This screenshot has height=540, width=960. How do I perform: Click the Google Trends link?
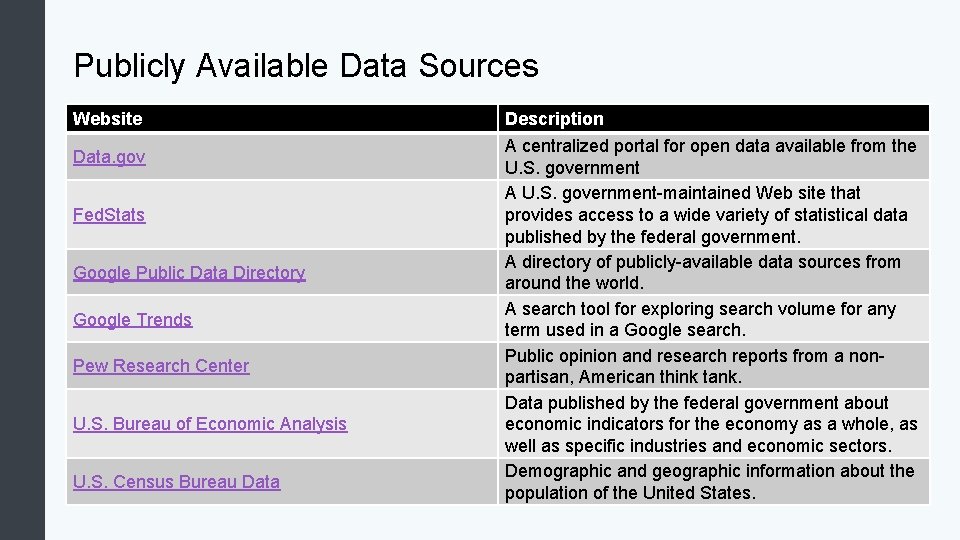click(132, 320)
